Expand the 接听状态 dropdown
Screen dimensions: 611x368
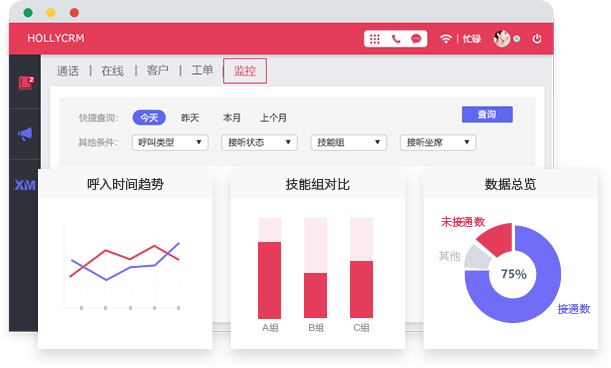point(260,142)
